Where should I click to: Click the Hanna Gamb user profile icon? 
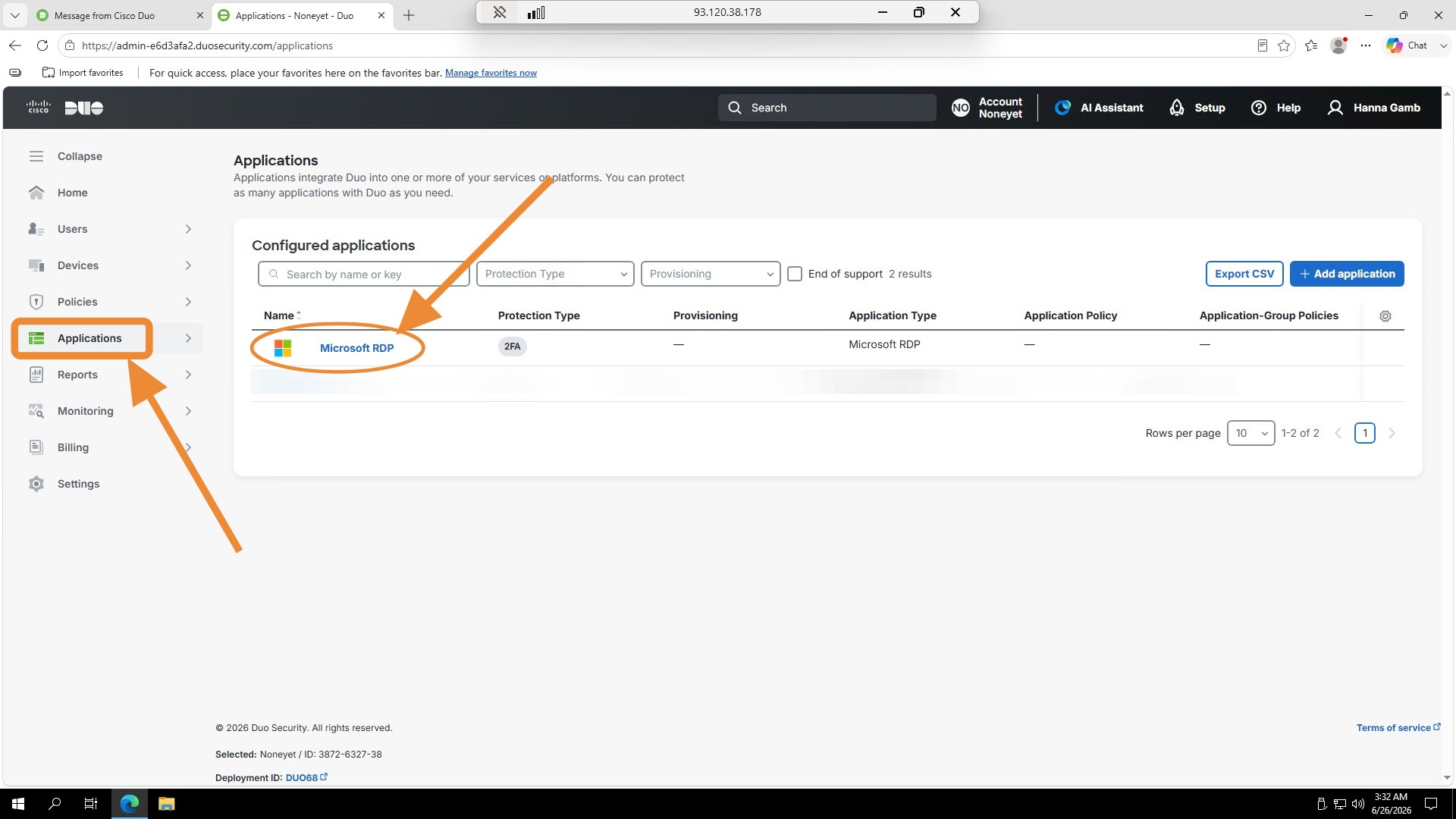tap(1335, 108)
